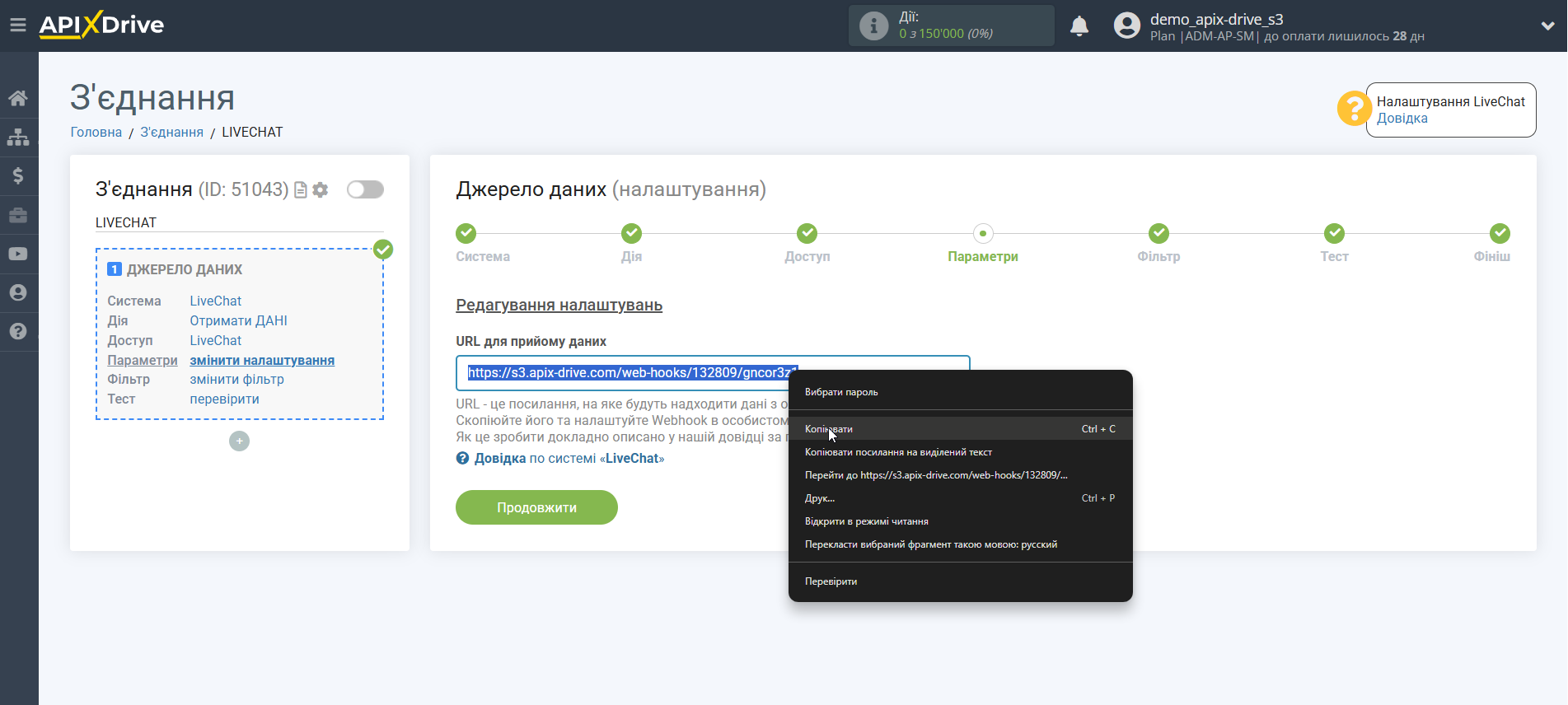Open the billing dollar sidebar icon
This screenshot has width=1568, height=705.
(x=18, y=175)
